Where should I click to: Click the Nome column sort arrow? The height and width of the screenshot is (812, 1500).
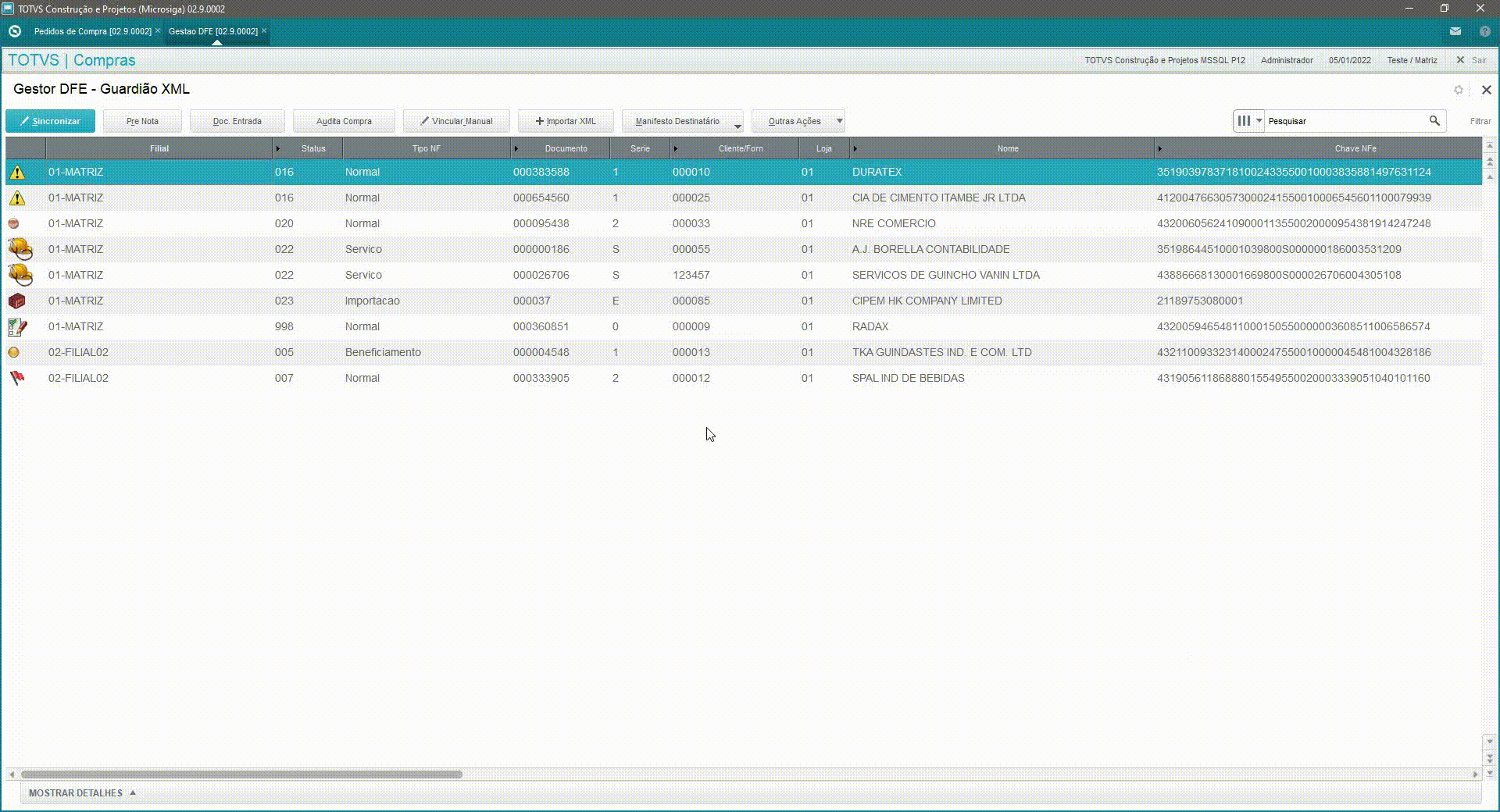(x=855, y=148)
